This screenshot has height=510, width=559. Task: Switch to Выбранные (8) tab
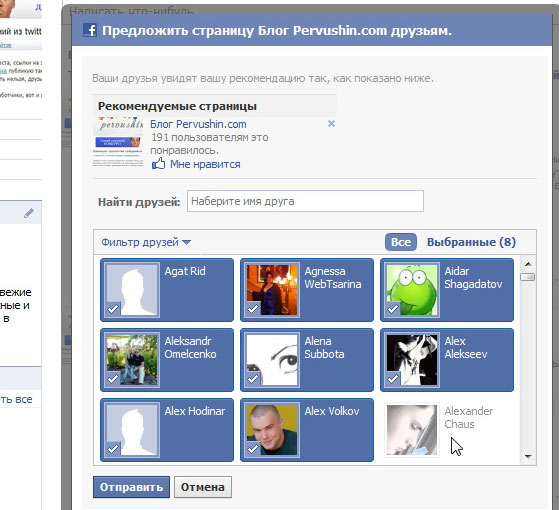point(471,242)
